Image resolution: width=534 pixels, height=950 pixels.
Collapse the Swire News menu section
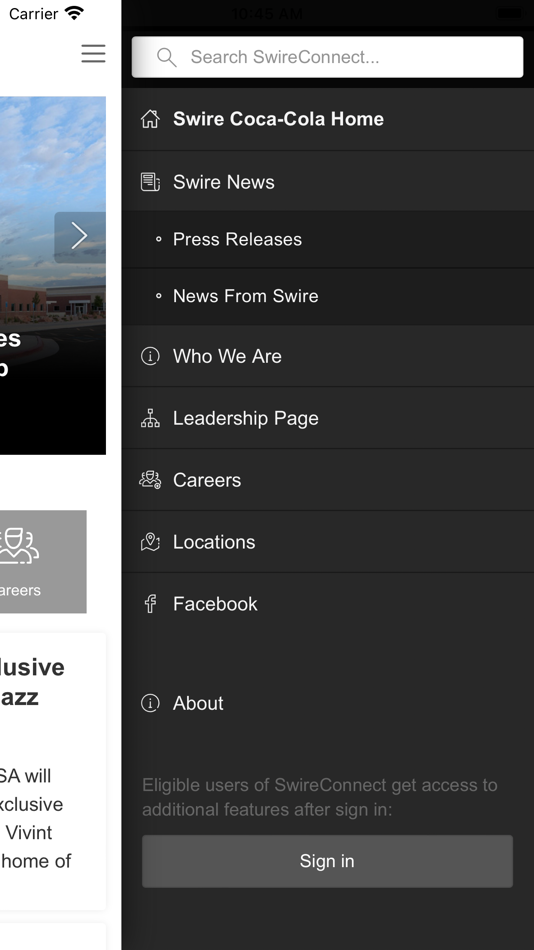[328, 182]
